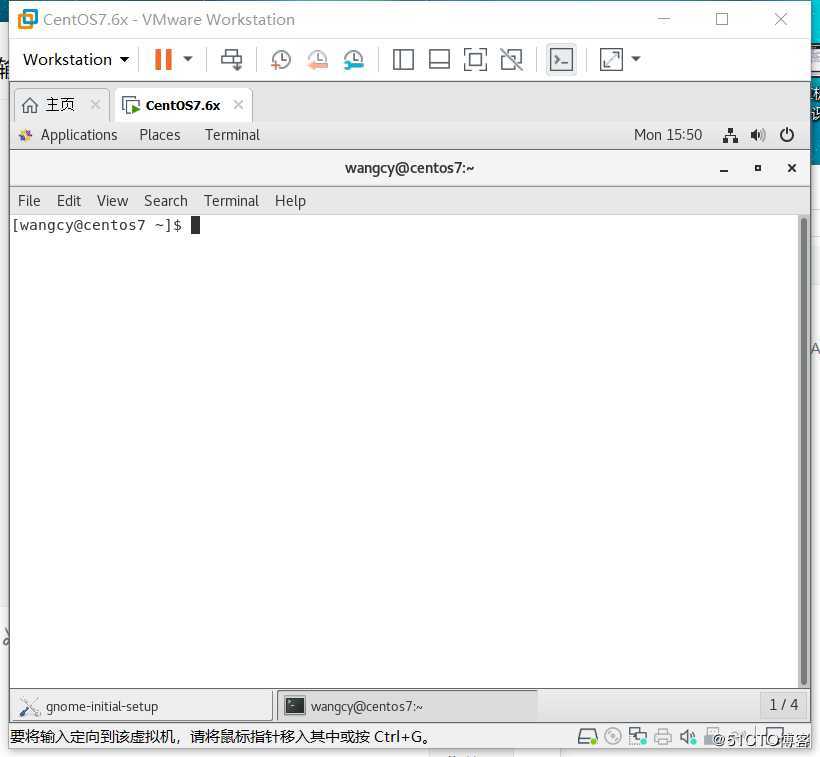Screen dimensions: 820x757
Task: Open the network status icon
Action: click(730, 136)
